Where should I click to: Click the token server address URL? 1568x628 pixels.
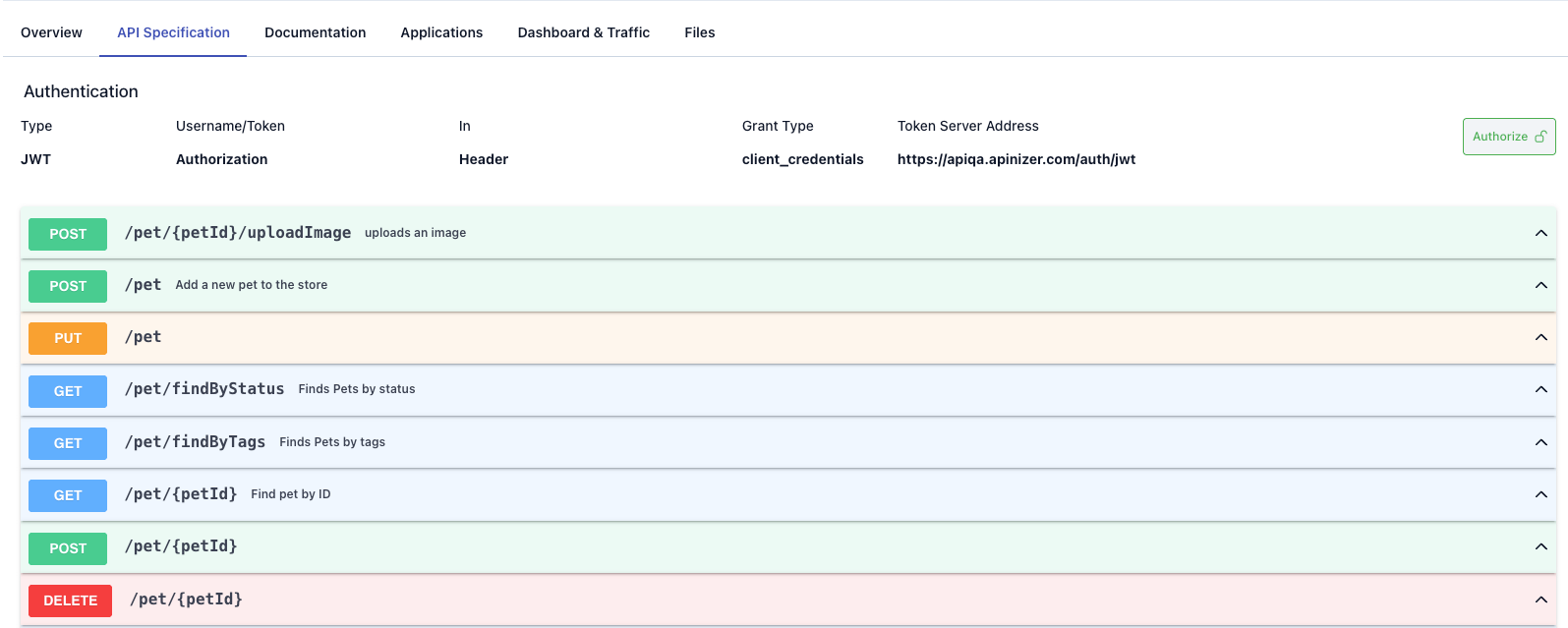click(x=1016, y=159)
